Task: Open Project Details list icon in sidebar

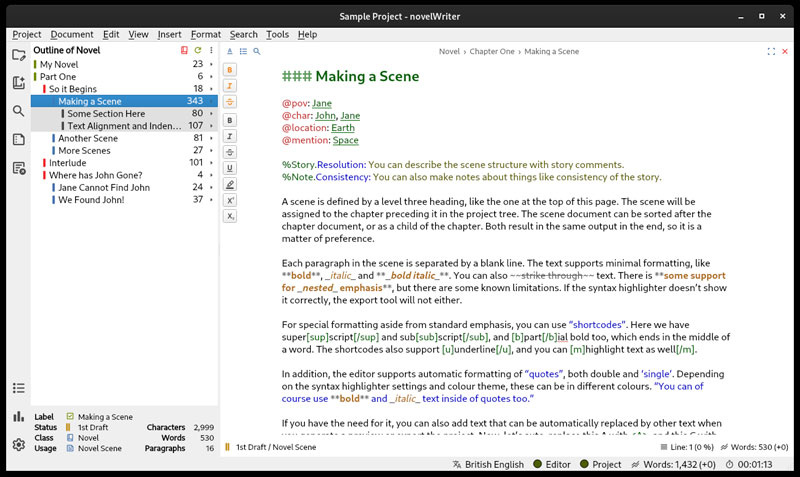Action: (19, 388)
